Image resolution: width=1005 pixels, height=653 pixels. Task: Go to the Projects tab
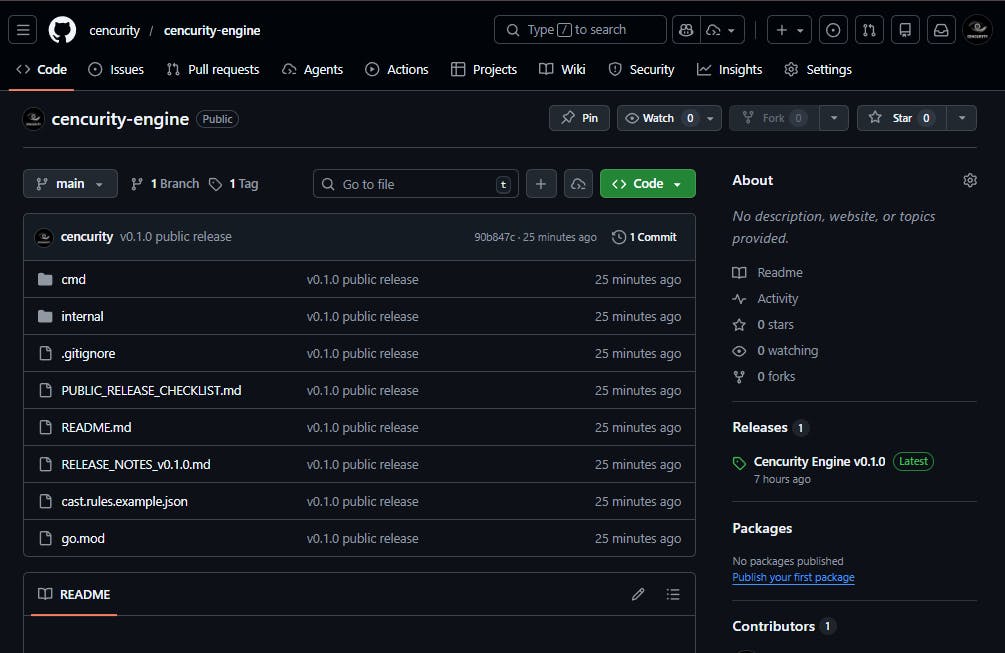pyautogui.click(x=484, y=69)
